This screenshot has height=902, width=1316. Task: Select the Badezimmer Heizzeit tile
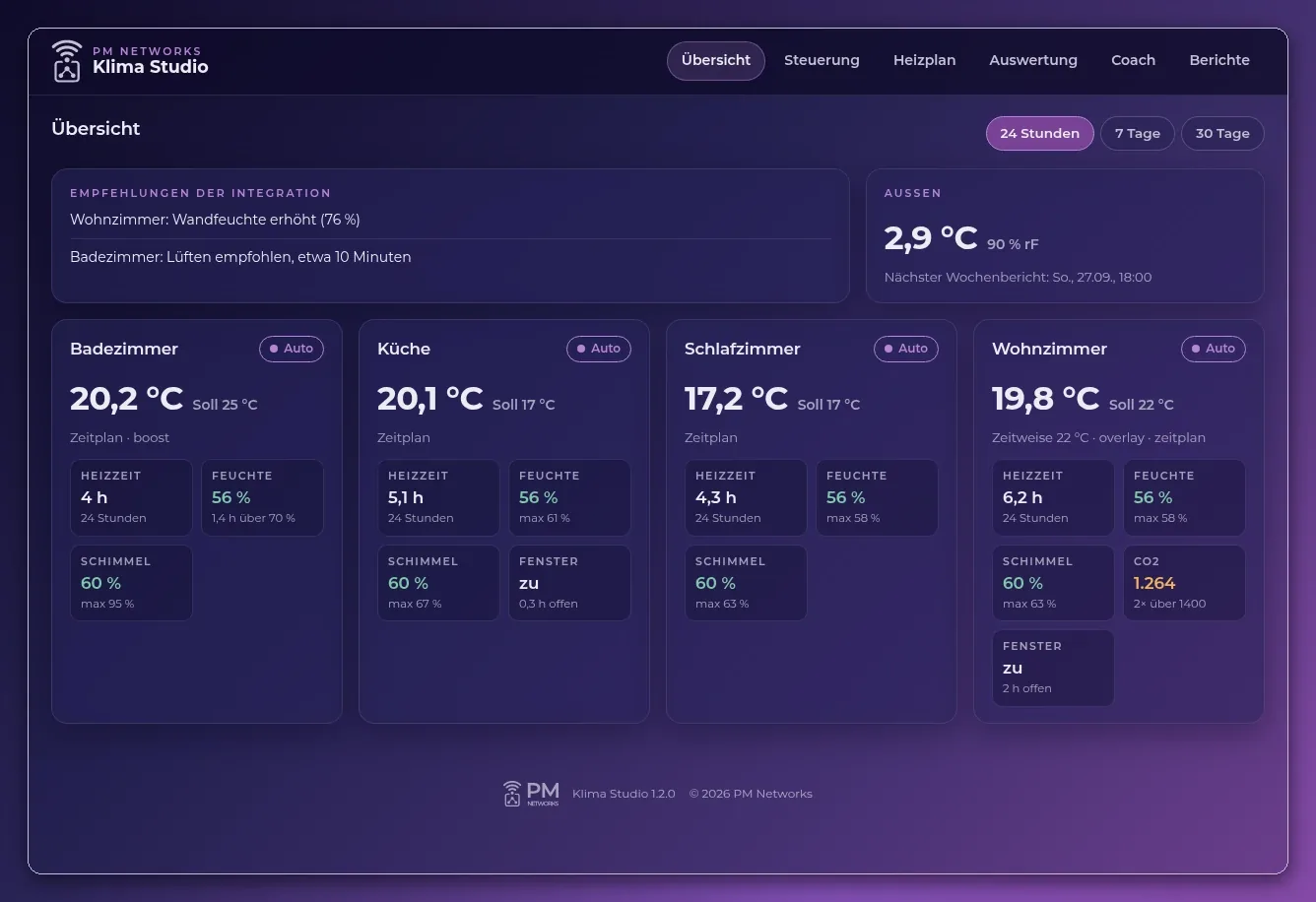click(x=131, y=497)
